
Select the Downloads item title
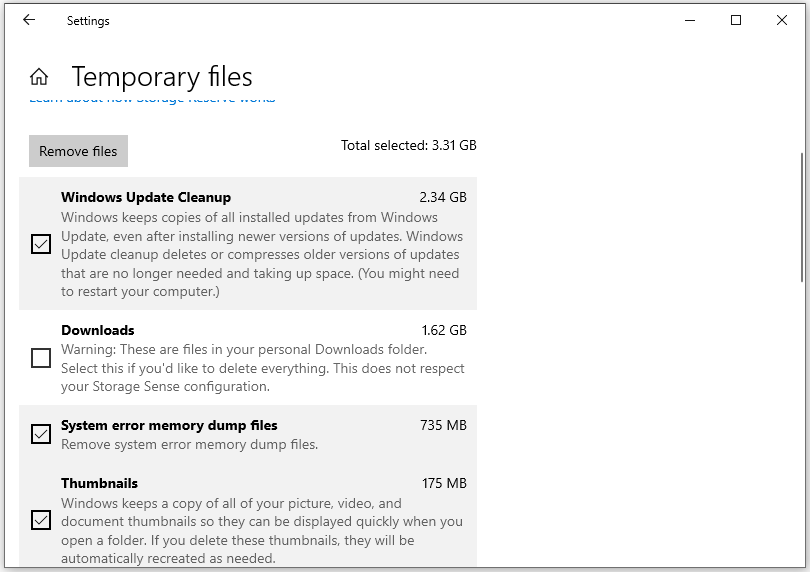98,330
